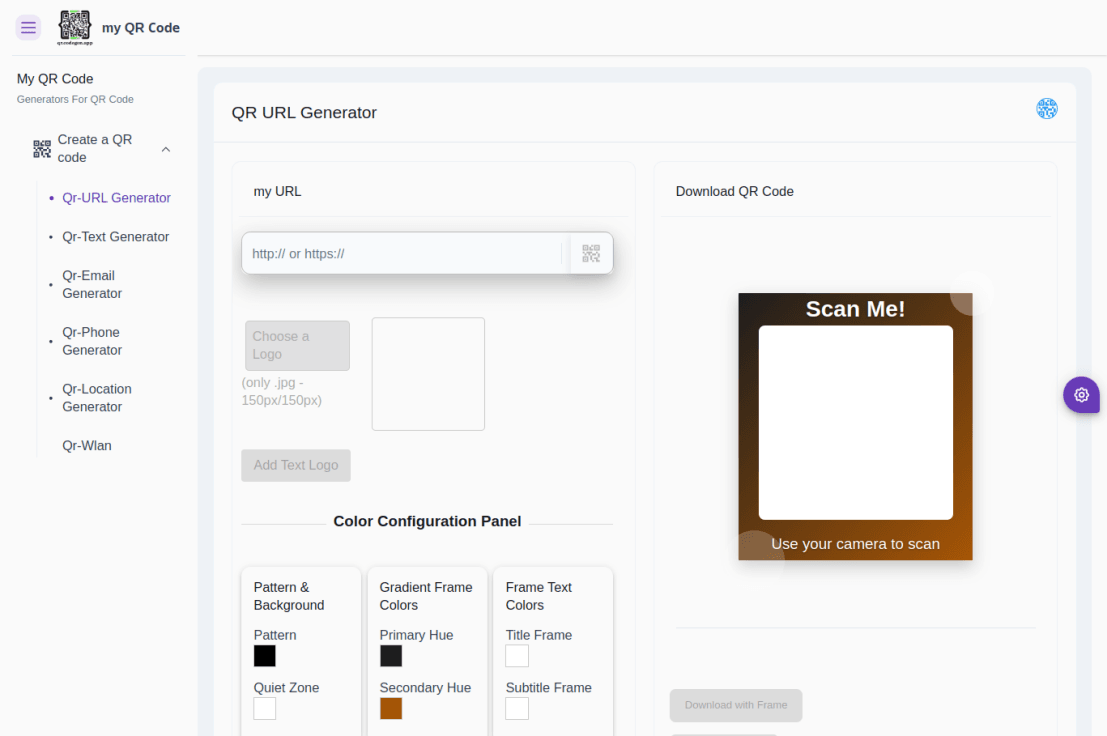The image size is (1107, 736).
Task: Open Qr-URL Generator page
Action: click(116, 198)
